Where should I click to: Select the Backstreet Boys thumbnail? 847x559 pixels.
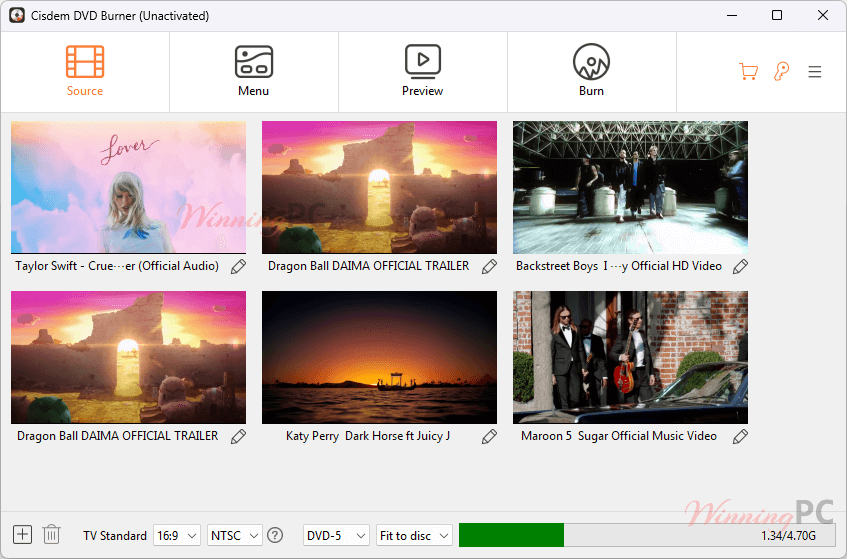pos(630,187)
